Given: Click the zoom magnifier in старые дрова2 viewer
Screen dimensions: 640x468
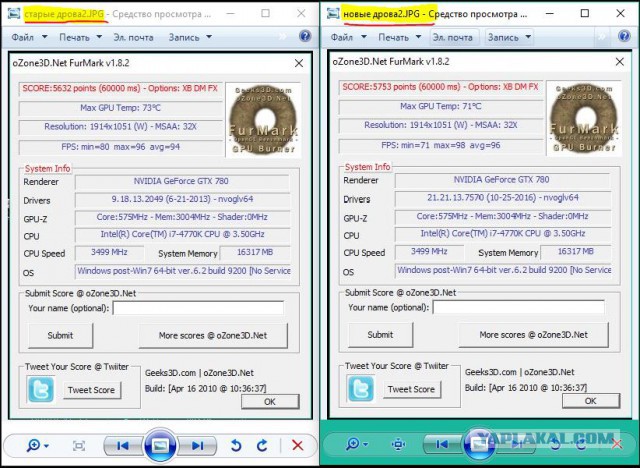Looking at the screenshot, I should [x=37, y=445].
